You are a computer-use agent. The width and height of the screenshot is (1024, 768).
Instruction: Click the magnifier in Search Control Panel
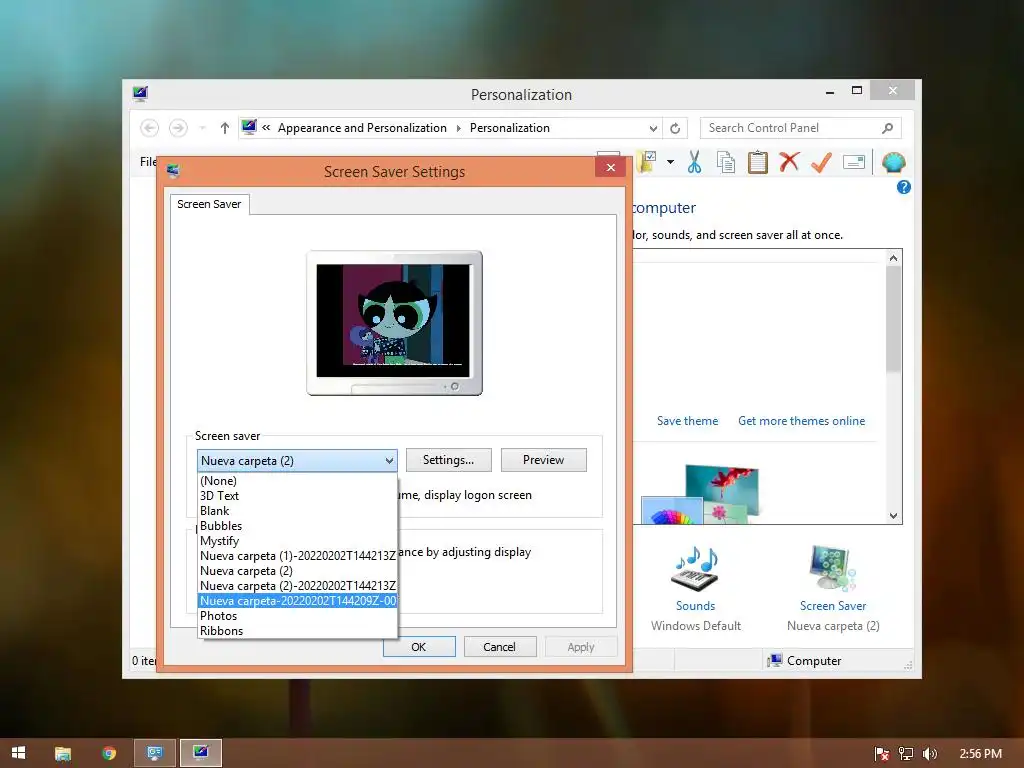click(888, 128)
